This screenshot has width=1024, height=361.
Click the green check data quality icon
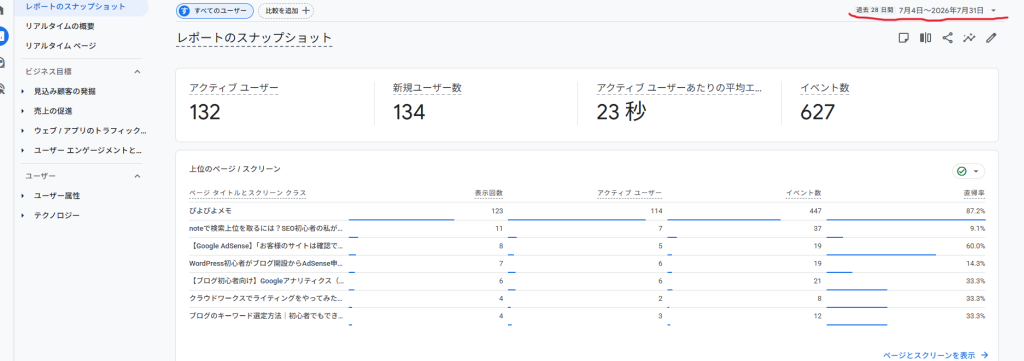[961, 171]
